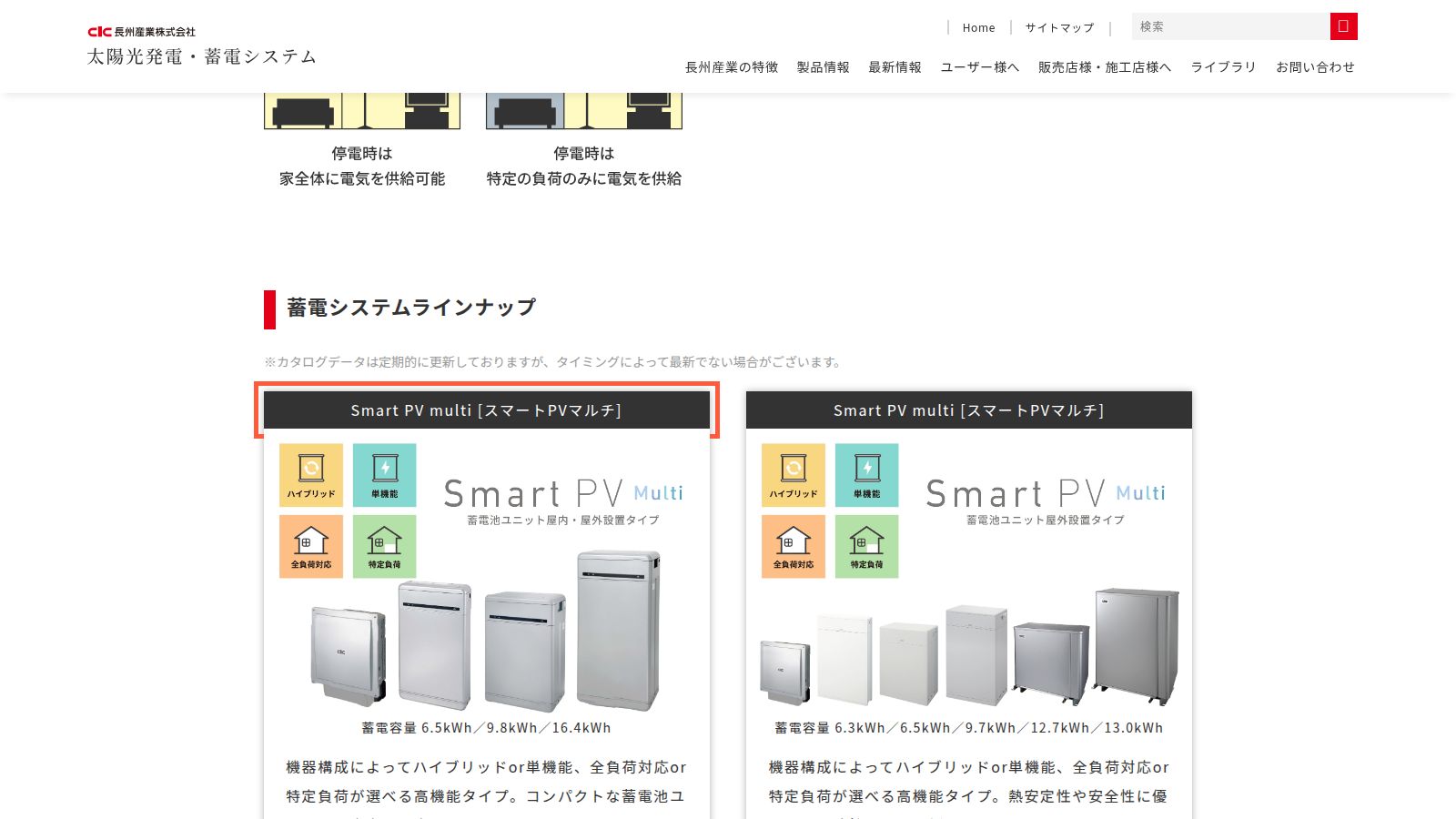Click 単機能 icon in left product card
The height and width of the screenshot is (819, 1456).
[x=384, y=475]
